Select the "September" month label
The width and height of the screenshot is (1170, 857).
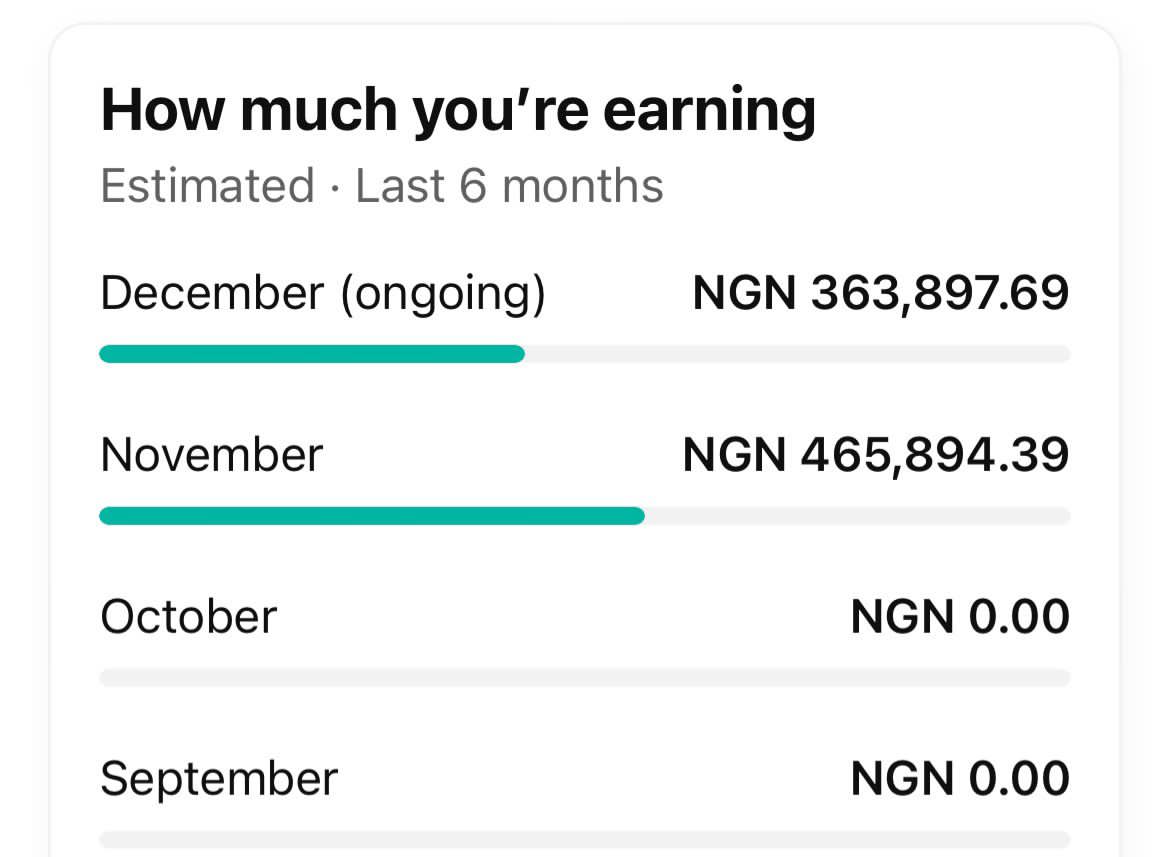click(219, 779)
